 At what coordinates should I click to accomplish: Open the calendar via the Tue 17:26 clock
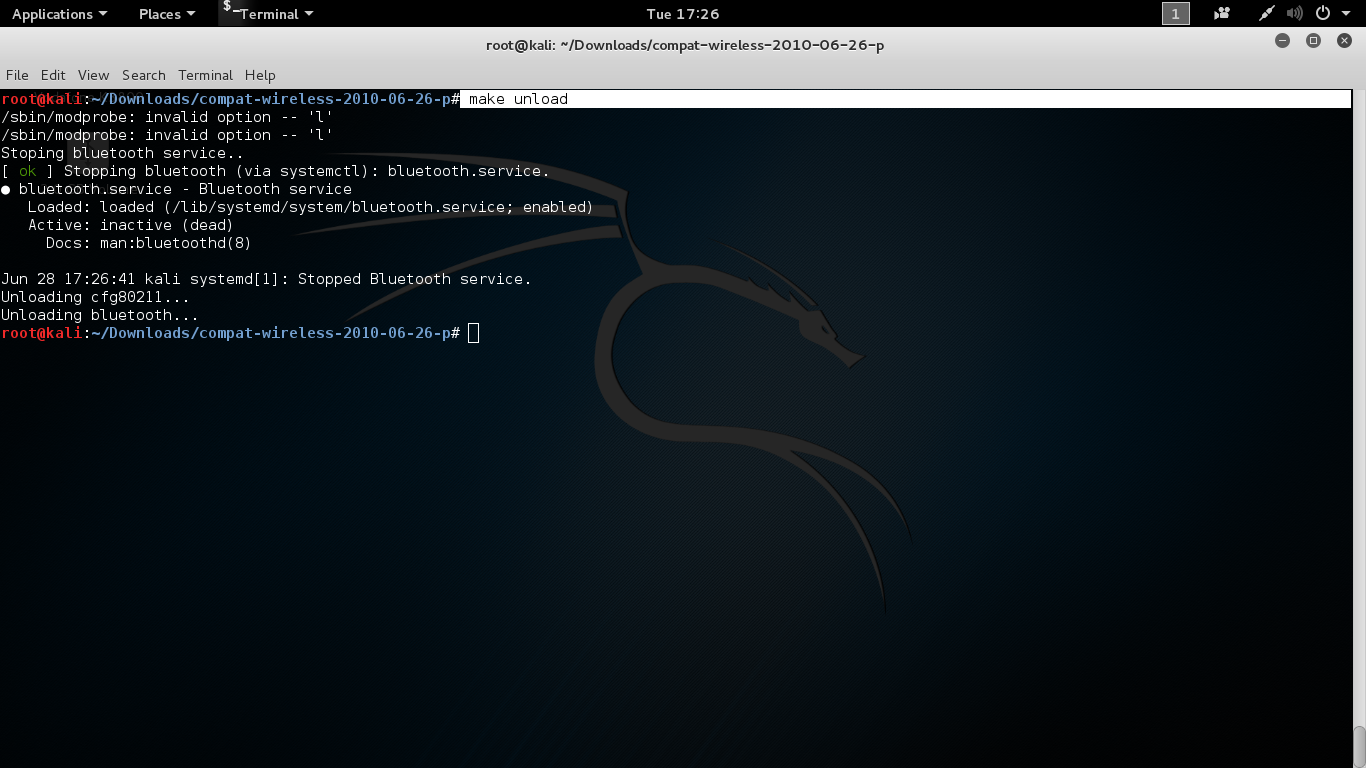click(683, 13)
